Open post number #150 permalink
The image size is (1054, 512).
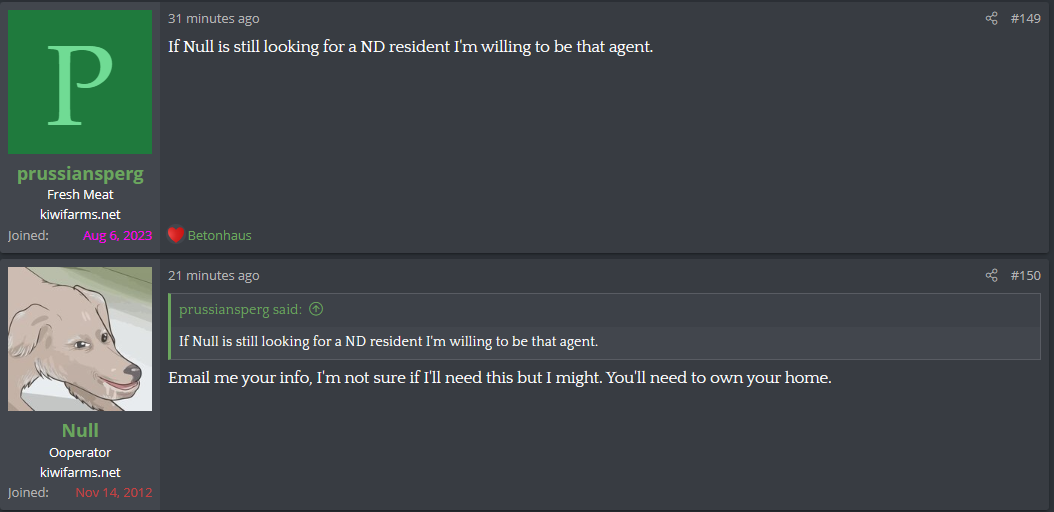[1025, 275]
